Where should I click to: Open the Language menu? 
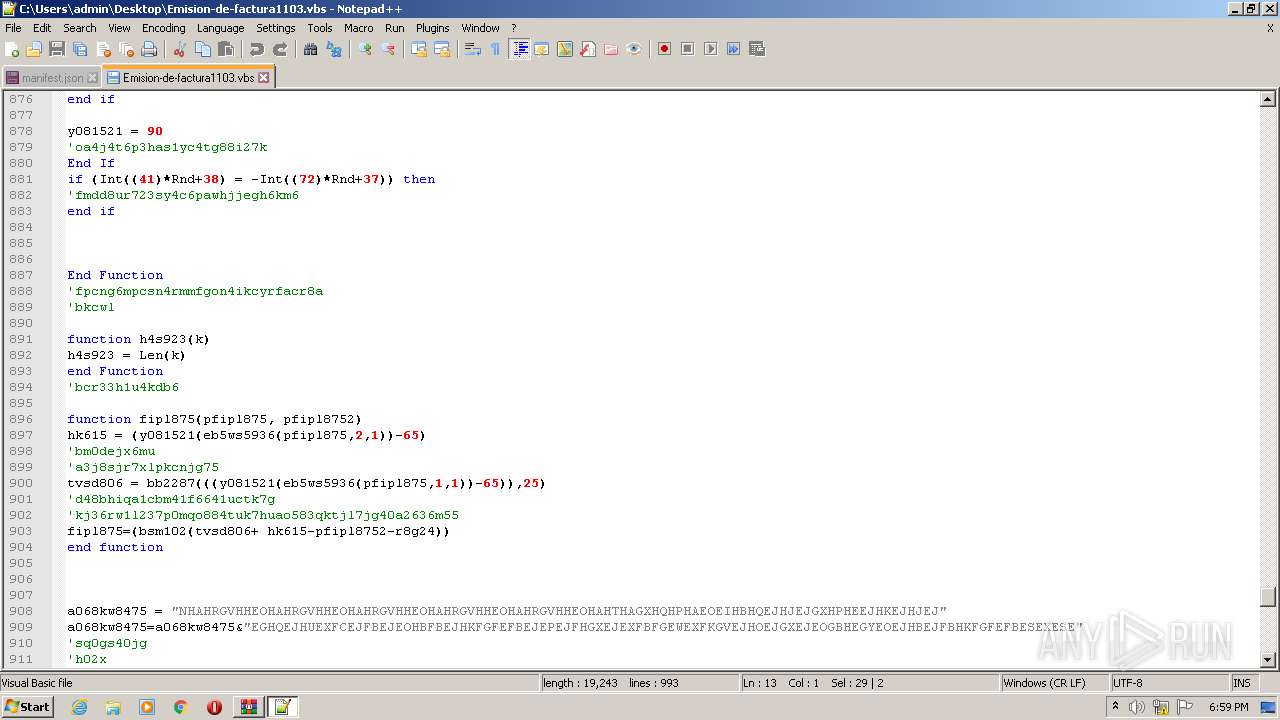coord(220,28)
